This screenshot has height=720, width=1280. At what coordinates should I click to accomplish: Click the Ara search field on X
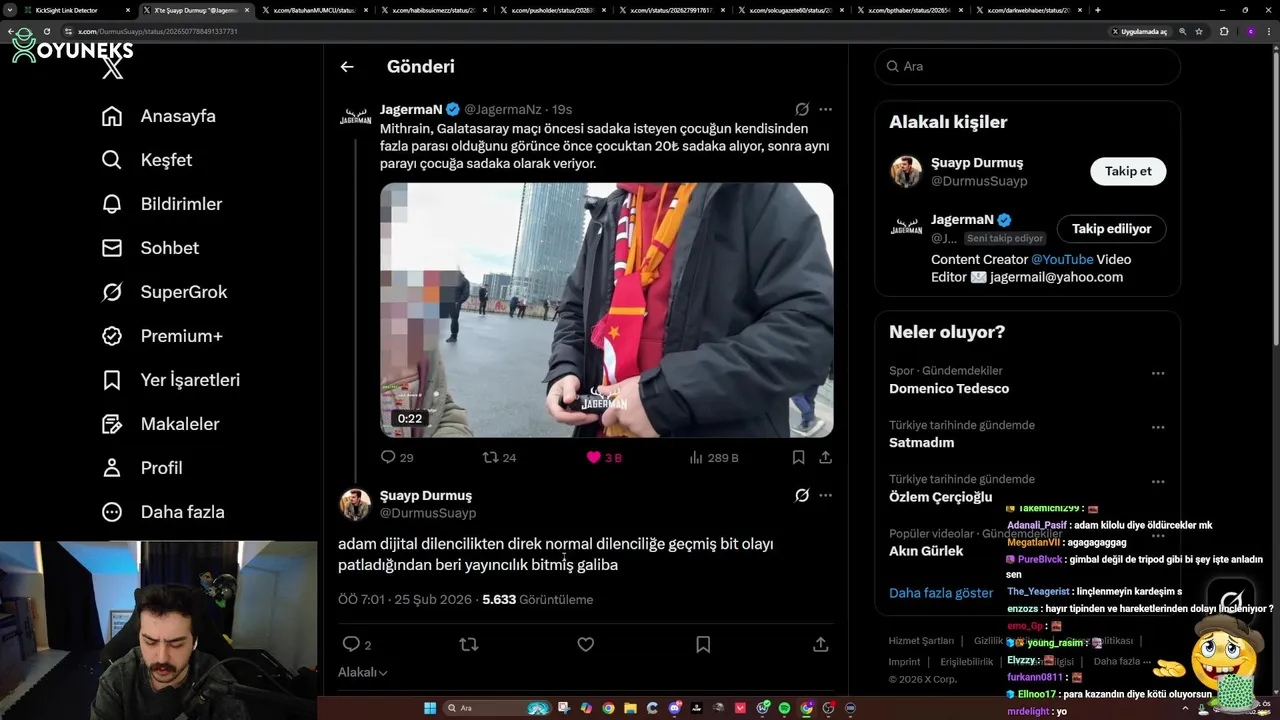click(1027, 66)
